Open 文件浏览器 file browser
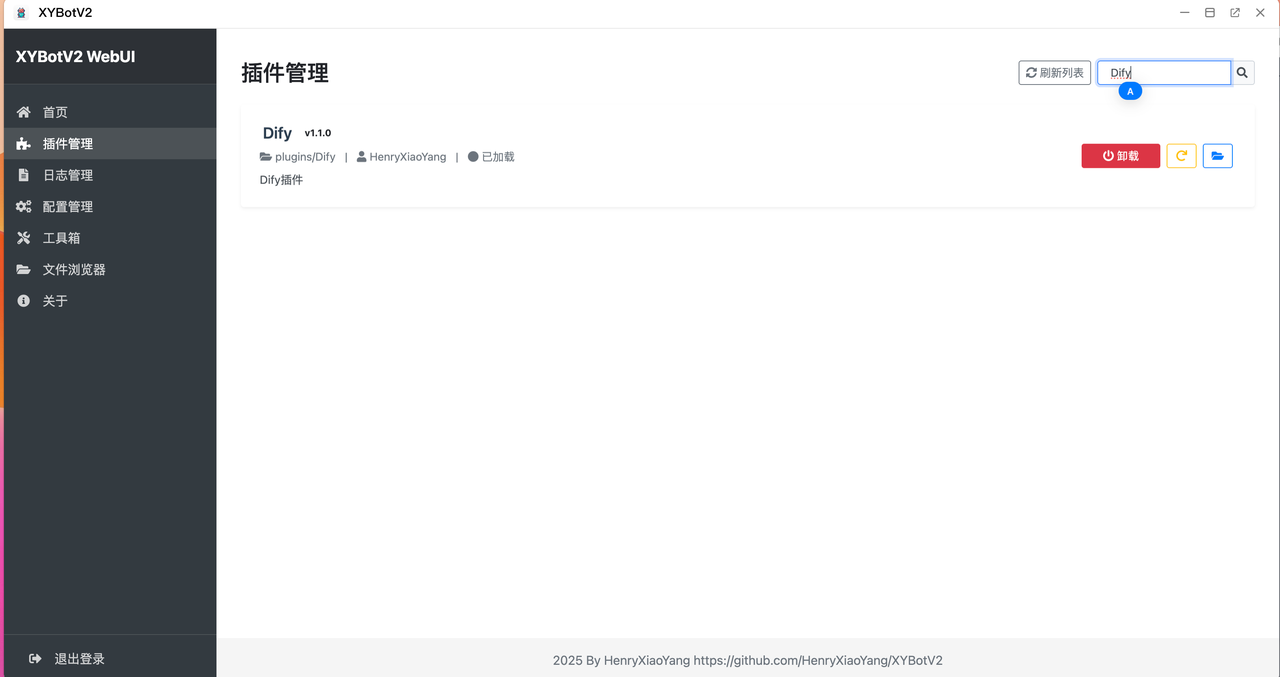 coord(73,270)
